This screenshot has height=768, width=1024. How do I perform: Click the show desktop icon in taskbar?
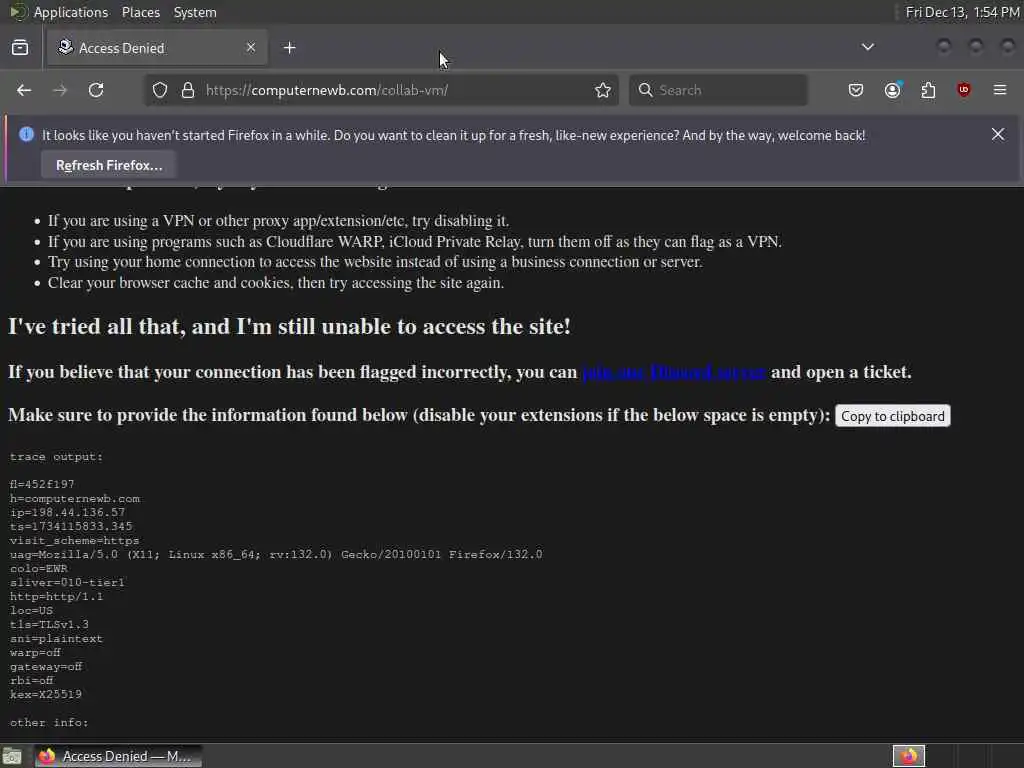click(x=12, y=756)
